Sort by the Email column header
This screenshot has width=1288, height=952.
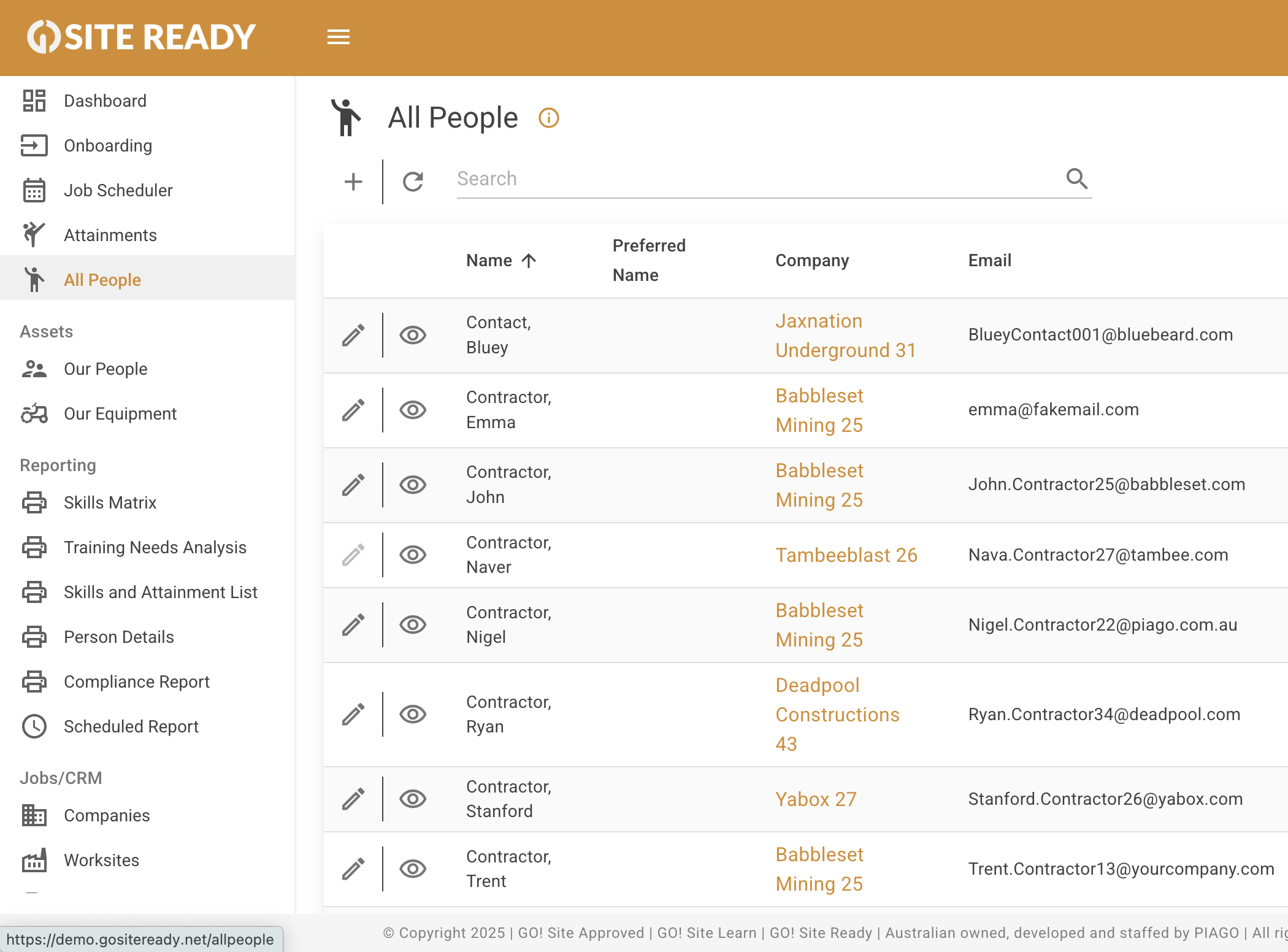[x=989, y=261]
